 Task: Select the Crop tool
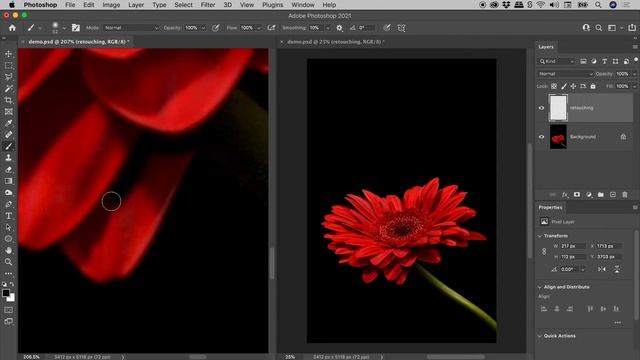coord(8,100)
